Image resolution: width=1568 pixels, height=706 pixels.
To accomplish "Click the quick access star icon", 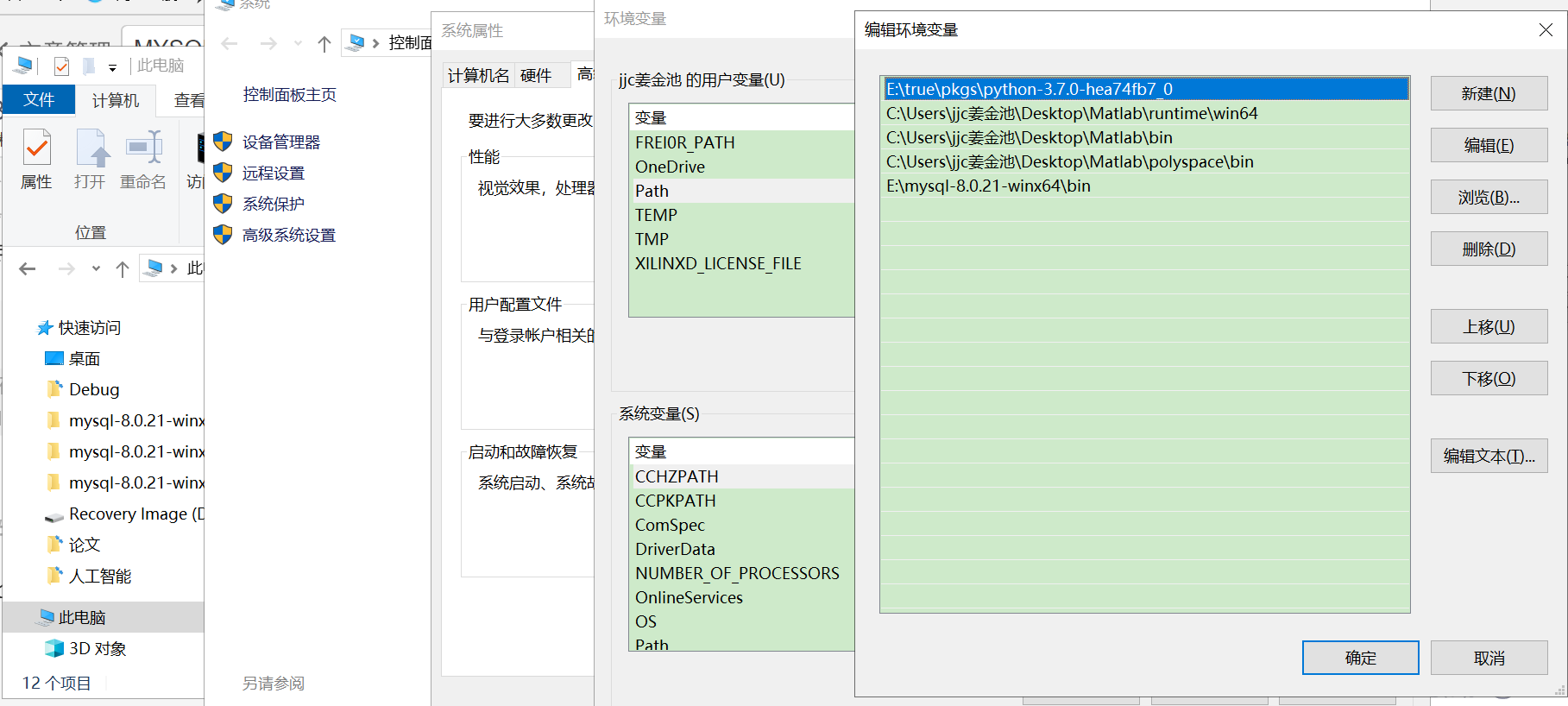I will 45,328.
